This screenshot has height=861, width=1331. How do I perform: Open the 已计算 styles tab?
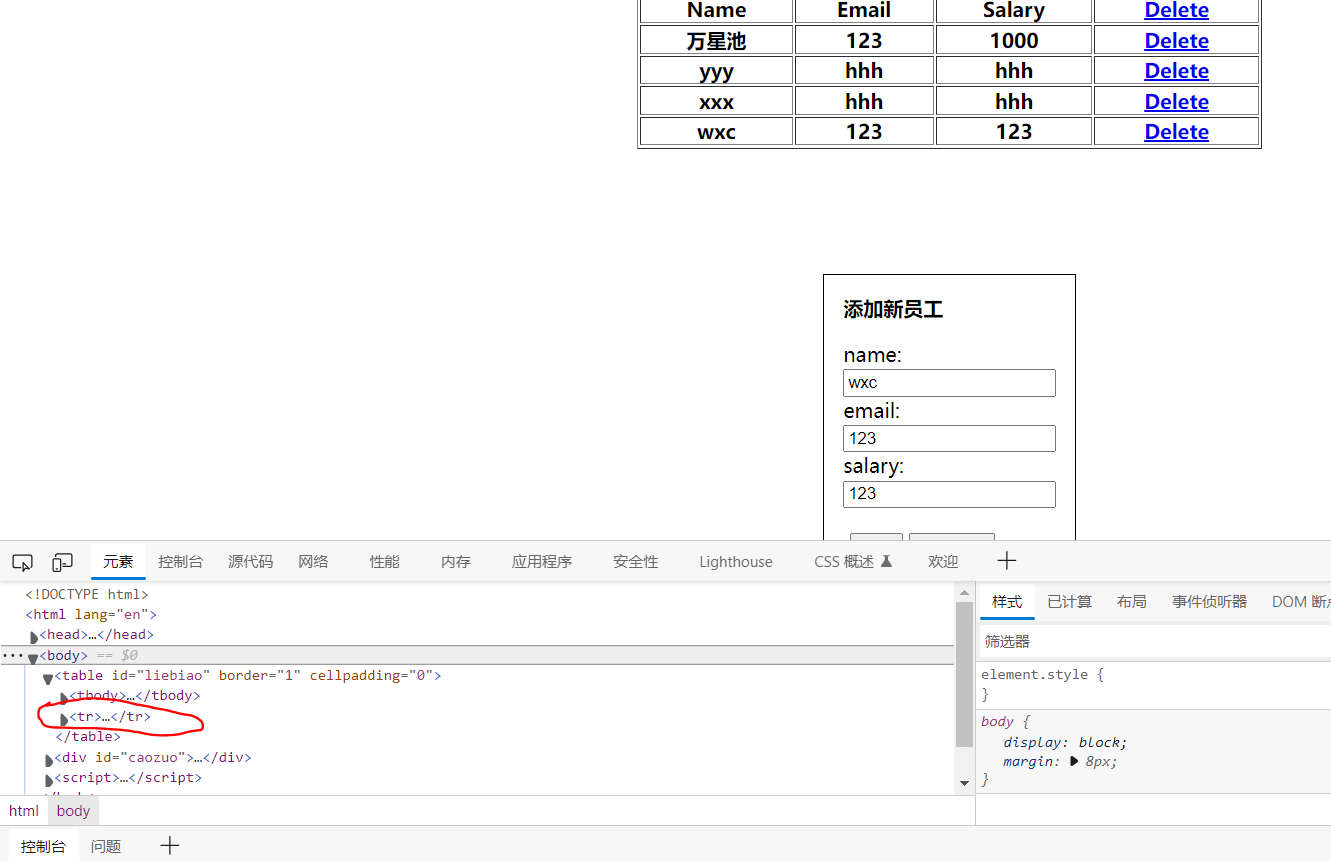[x=1069, y=601]
